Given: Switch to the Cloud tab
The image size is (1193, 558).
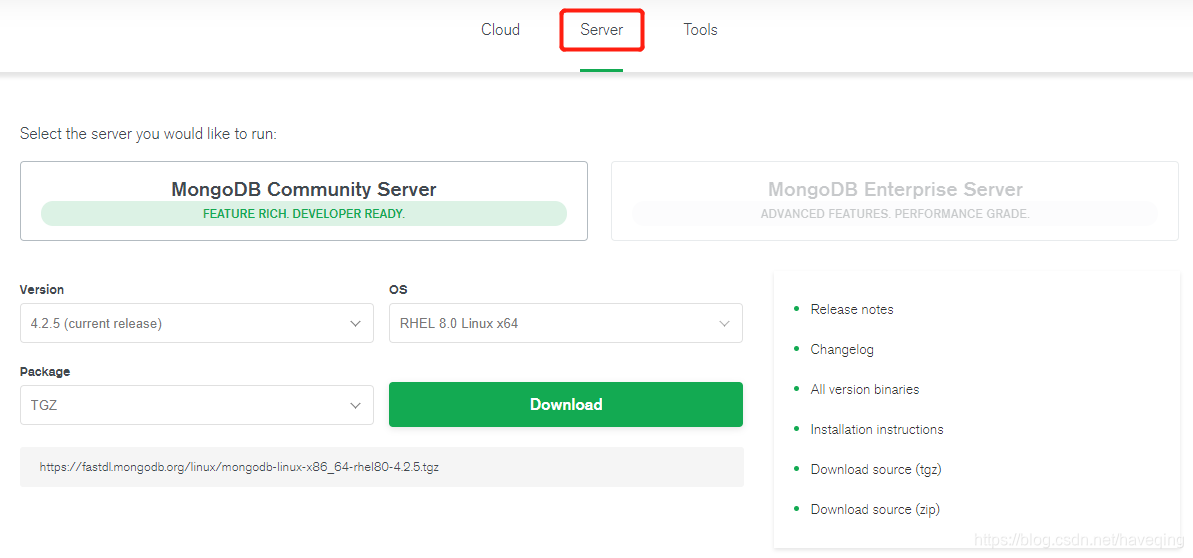Looking at the screenshot, I should tap(500, 30).
